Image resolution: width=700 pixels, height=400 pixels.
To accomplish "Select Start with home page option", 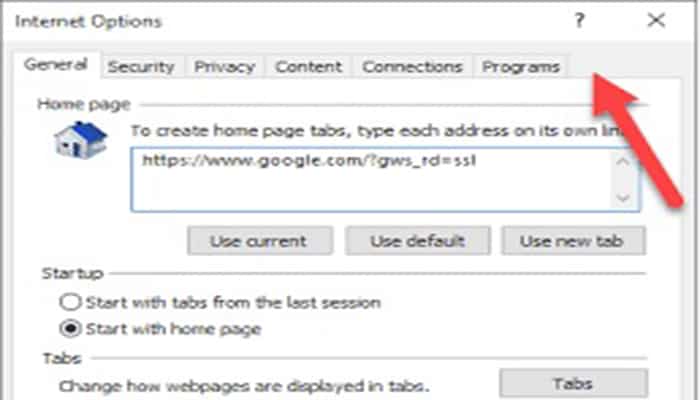I will 69,329.
